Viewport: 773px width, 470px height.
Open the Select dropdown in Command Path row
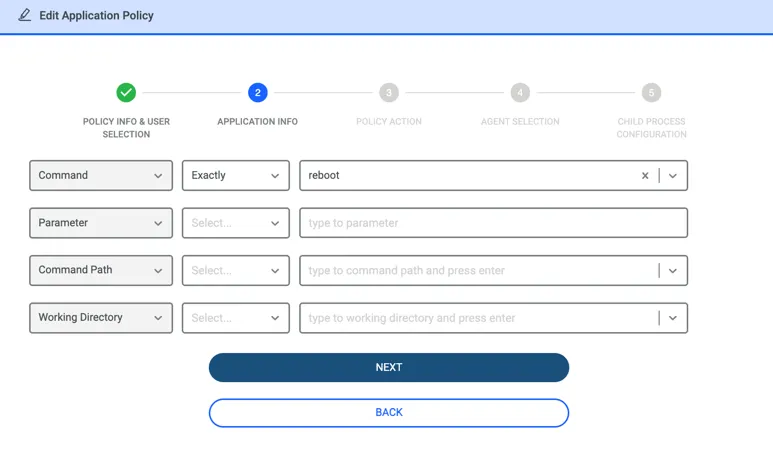(236, 270)
